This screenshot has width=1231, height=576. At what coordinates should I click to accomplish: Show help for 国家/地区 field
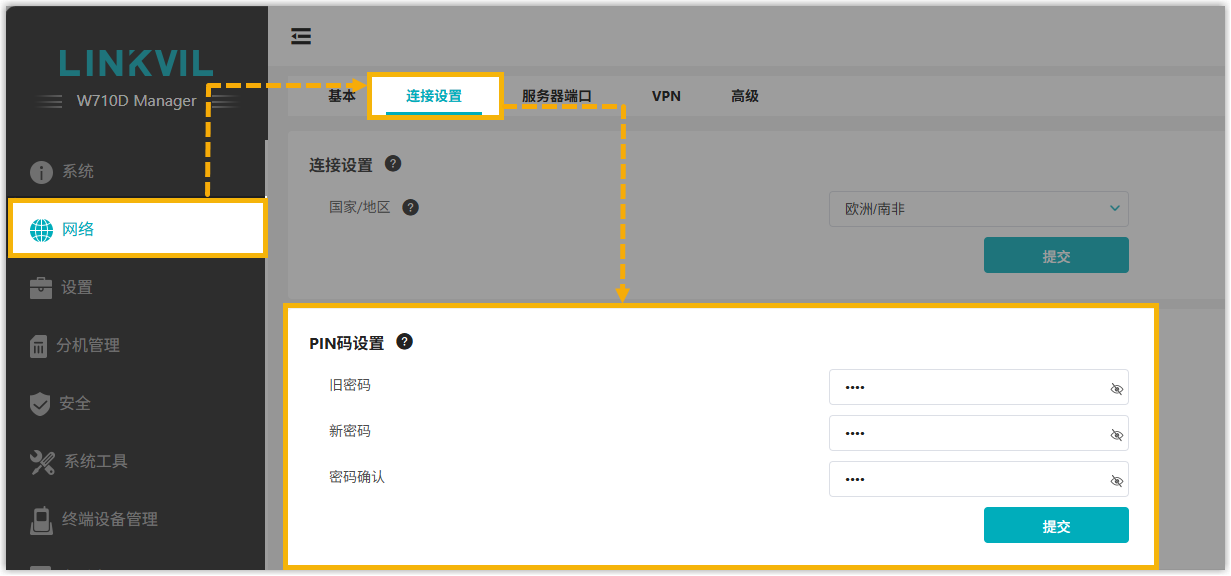(410, 208)
